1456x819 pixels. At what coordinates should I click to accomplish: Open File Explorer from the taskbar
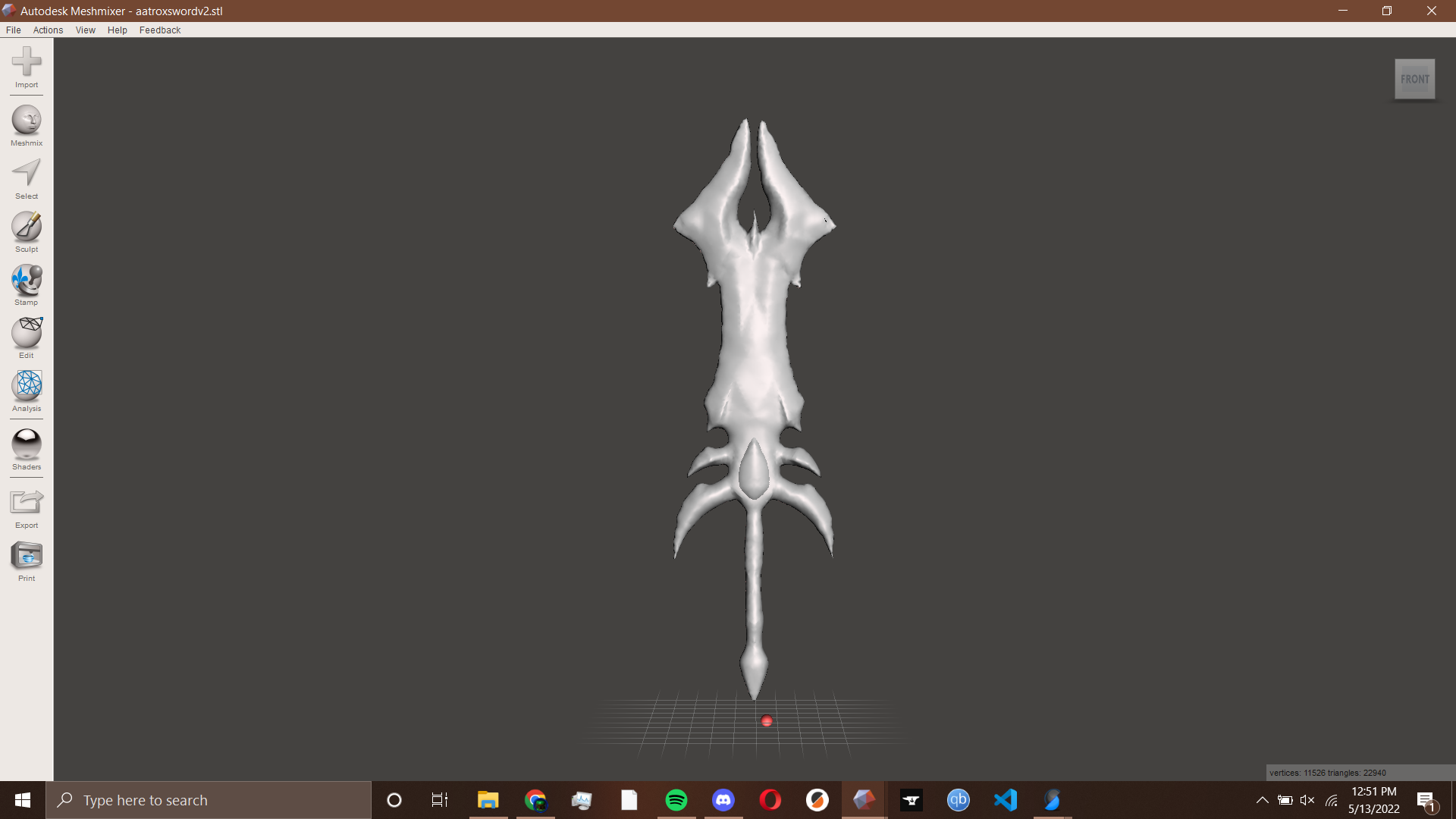[x=488, y=800]
